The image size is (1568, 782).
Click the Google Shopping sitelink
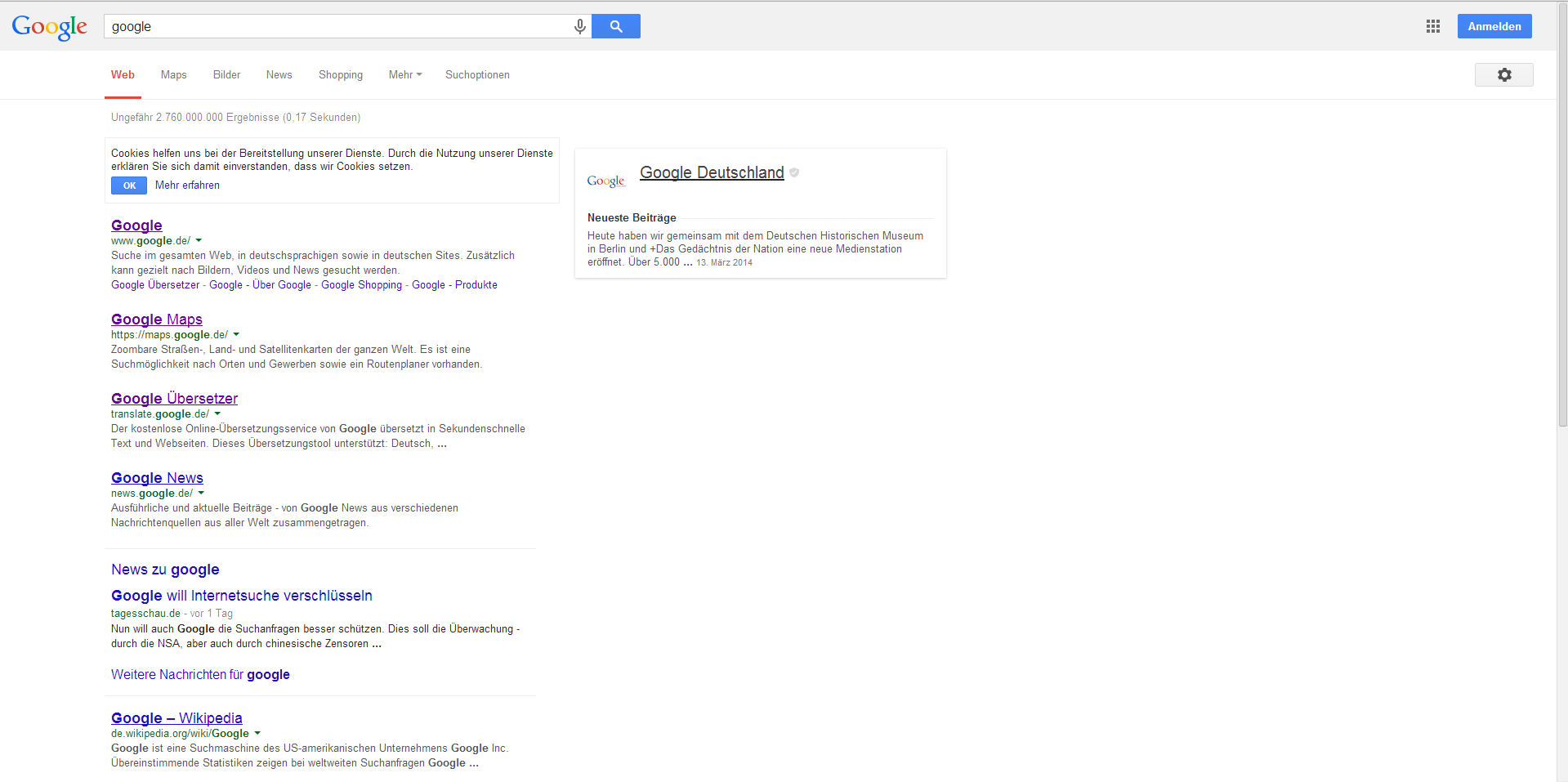[361, 285]
